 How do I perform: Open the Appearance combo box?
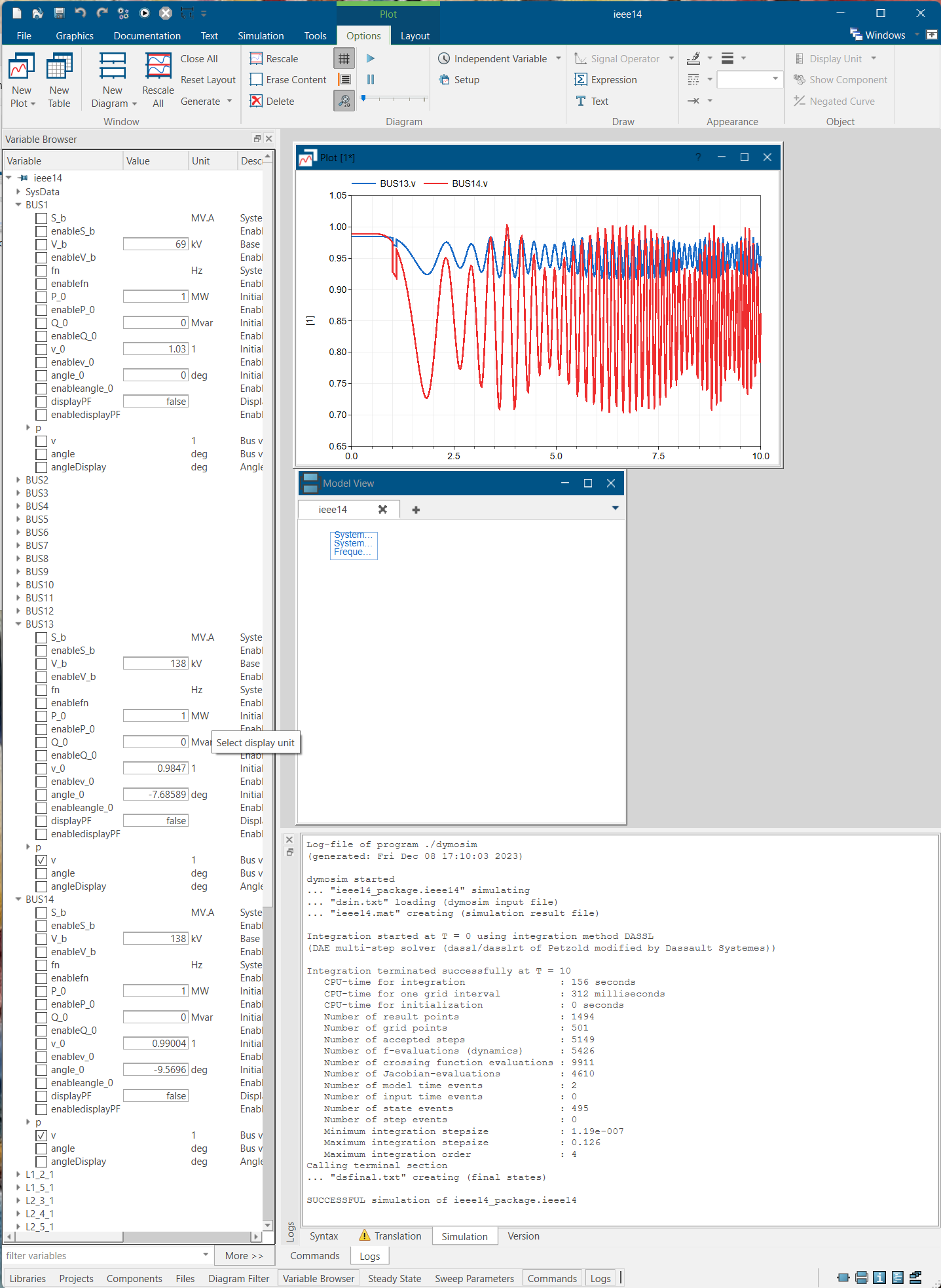tap(750, 79)
